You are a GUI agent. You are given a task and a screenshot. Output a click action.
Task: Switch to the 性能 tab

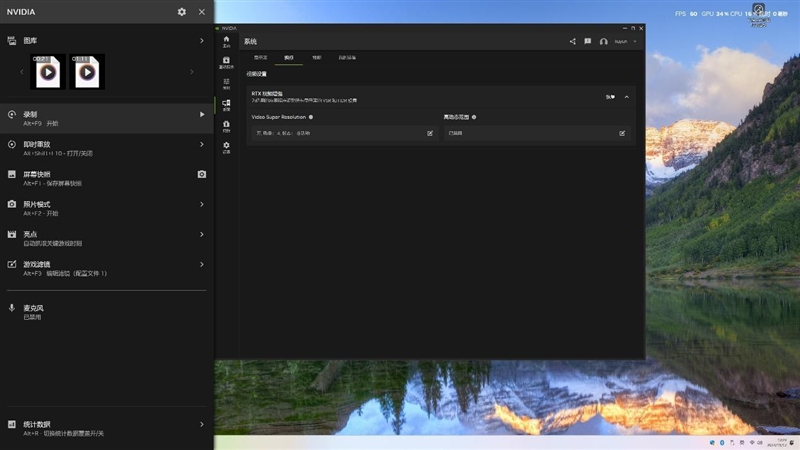click(317, 58)
